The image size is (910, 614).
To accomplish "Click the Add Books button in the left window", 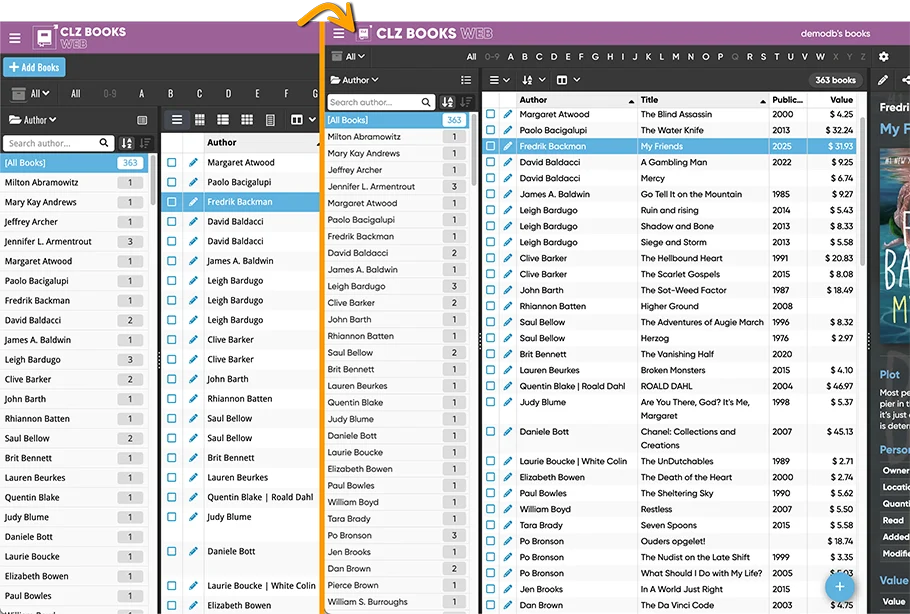I will [34, 67].
